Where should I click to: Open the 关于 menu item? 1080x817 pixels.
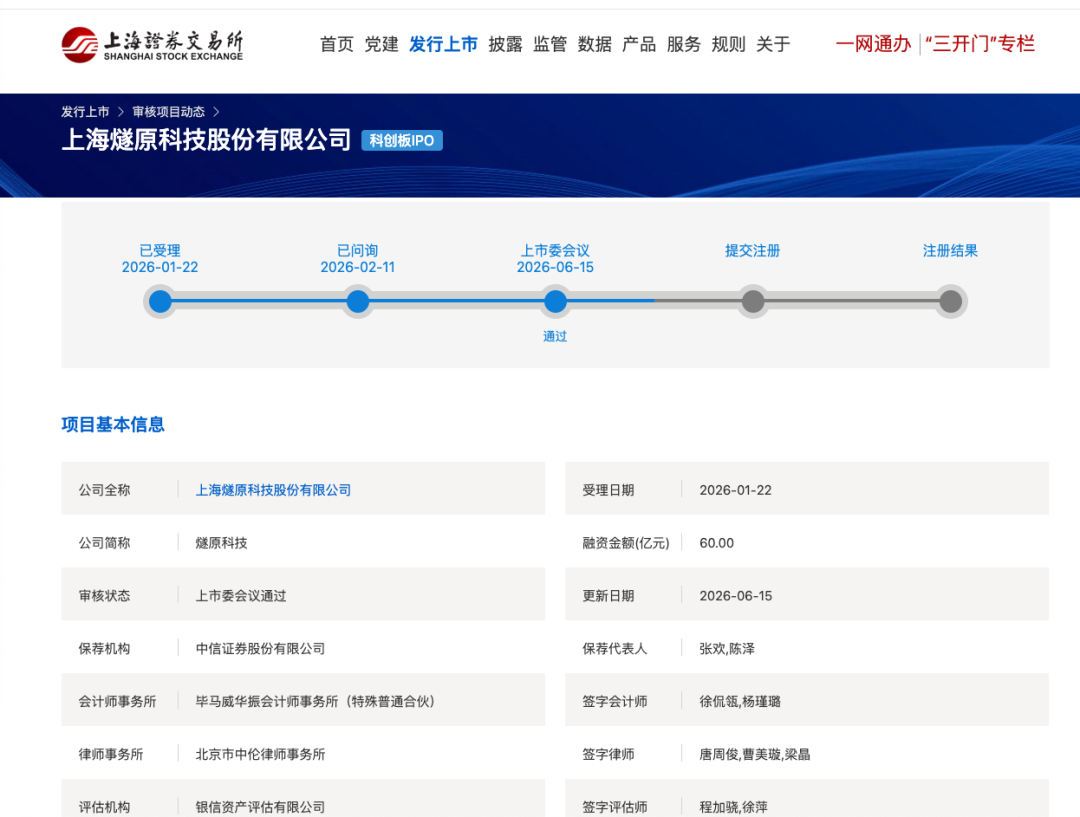coord(773,45)
